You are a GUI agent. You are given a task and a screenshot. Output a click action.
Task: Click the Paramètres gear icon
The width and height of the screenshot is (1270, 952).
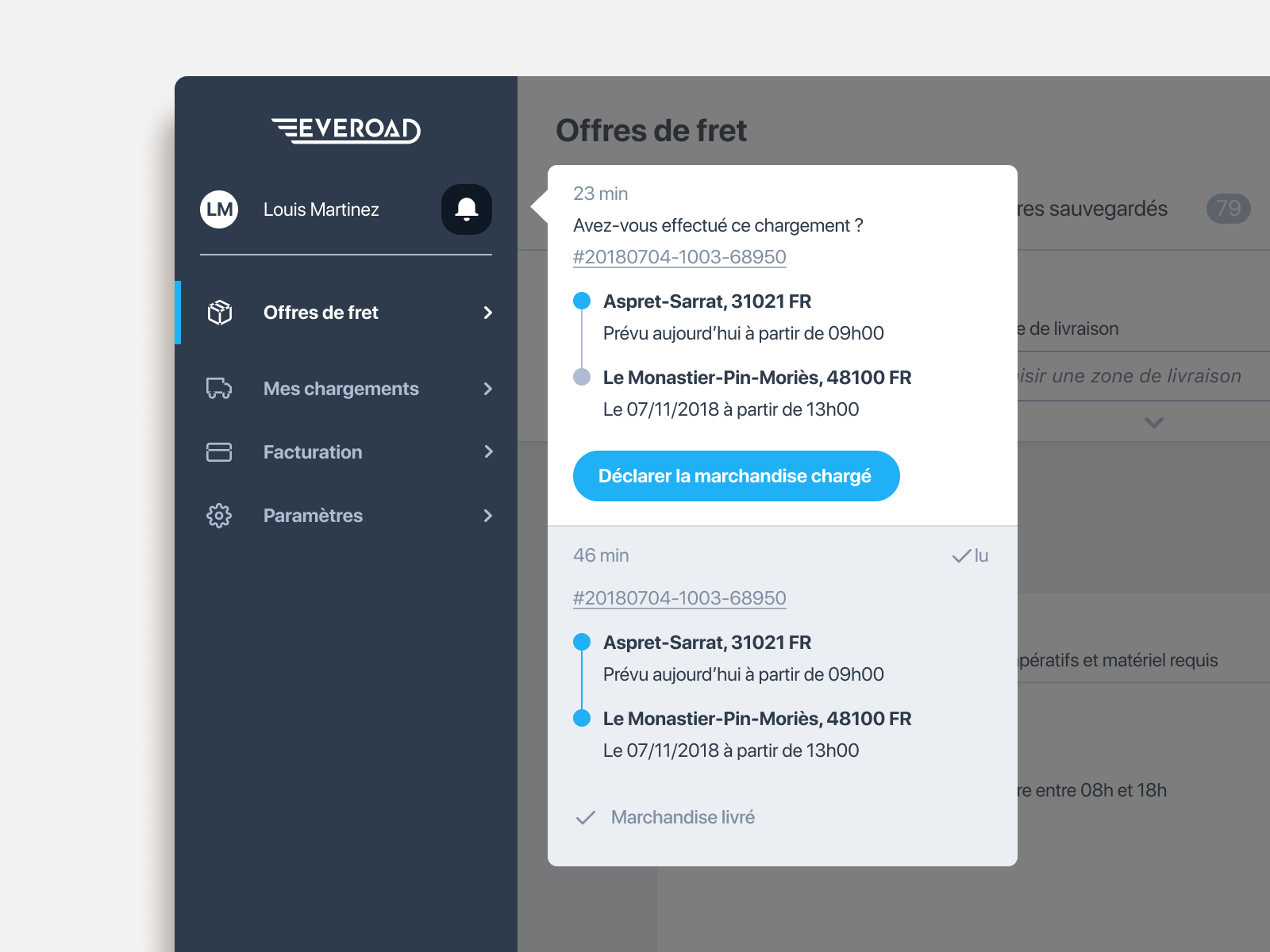coord(218,516)
